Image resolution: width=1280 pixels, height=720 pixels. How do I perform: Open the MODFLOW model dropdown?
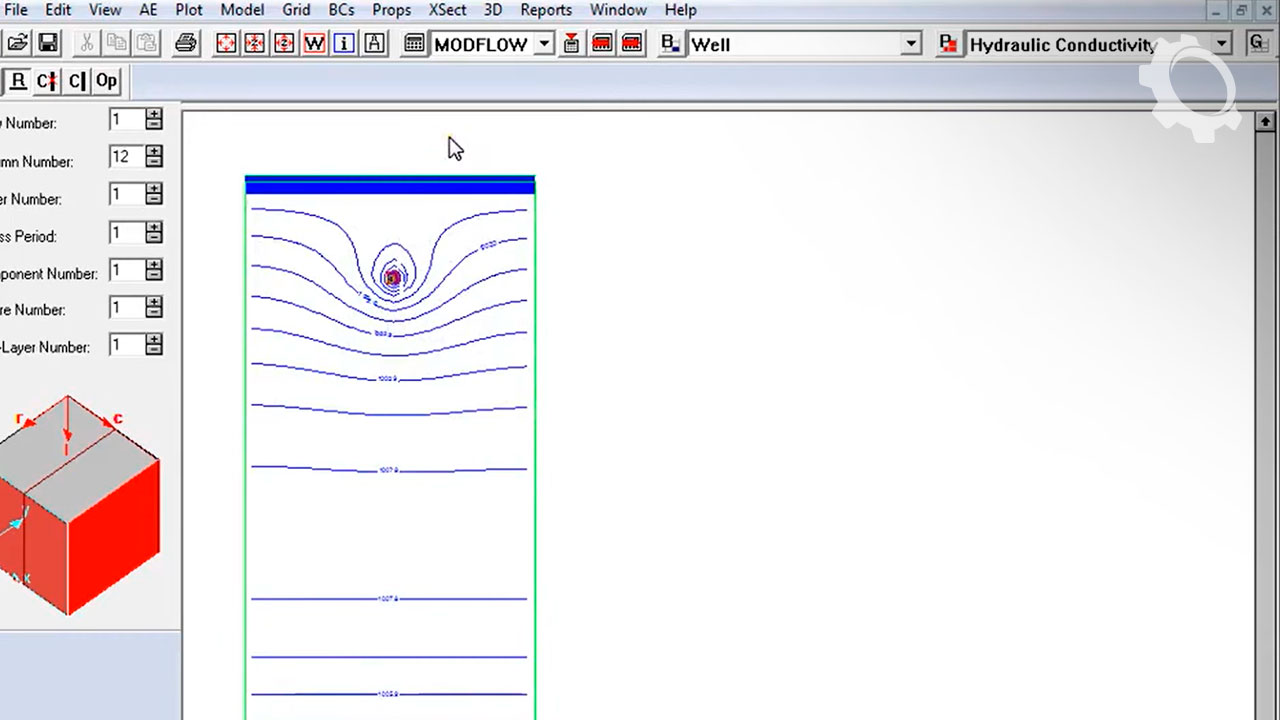[x=544, y=44]
